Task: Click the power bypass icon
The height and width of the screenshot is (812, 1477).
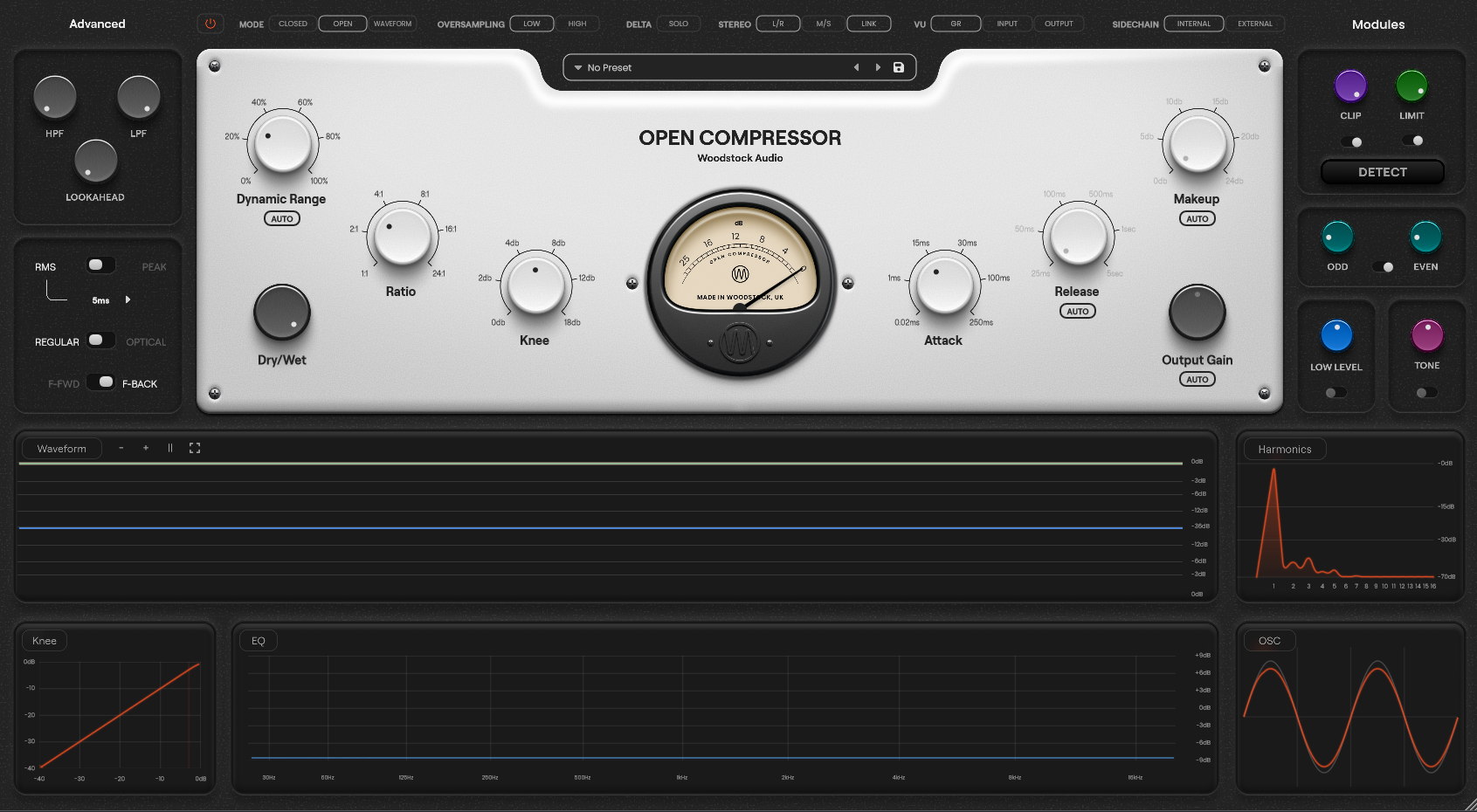Action: [x=211, y=24]
